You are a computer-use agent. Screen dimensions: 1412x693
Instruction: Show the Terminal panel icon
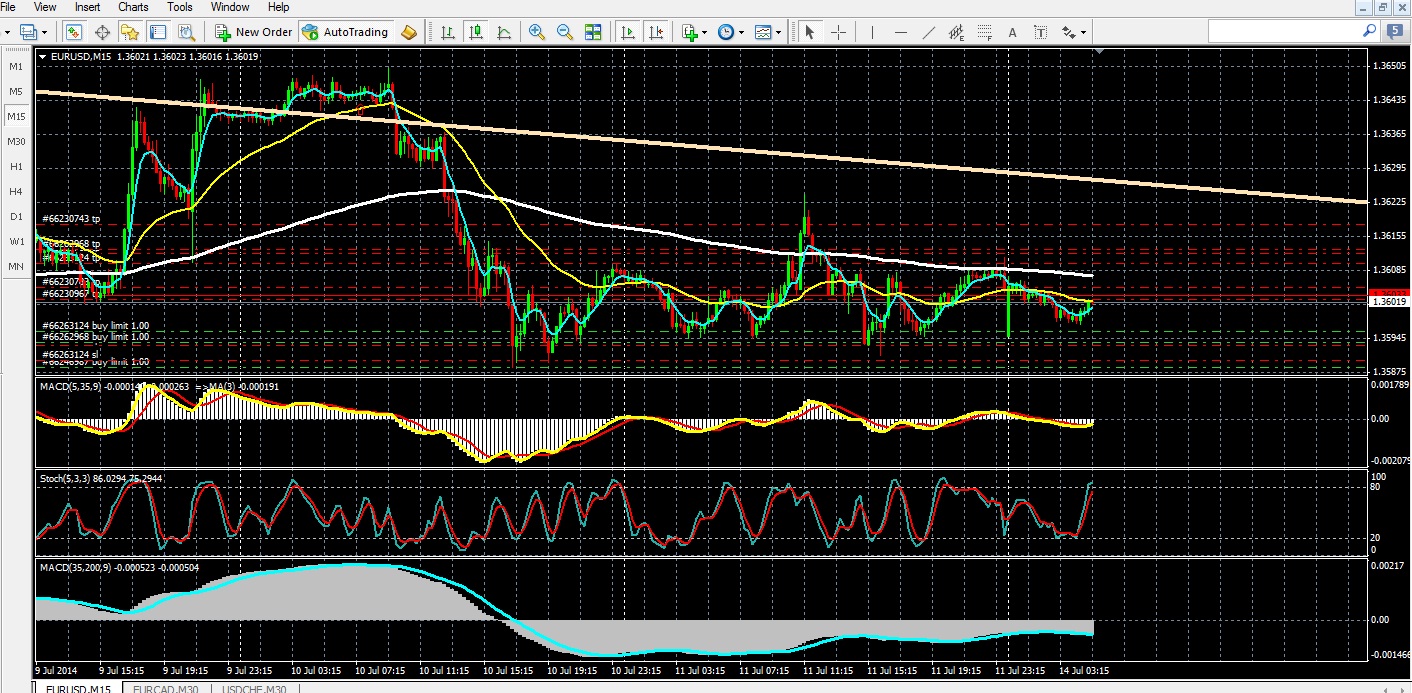click(158, 32)
